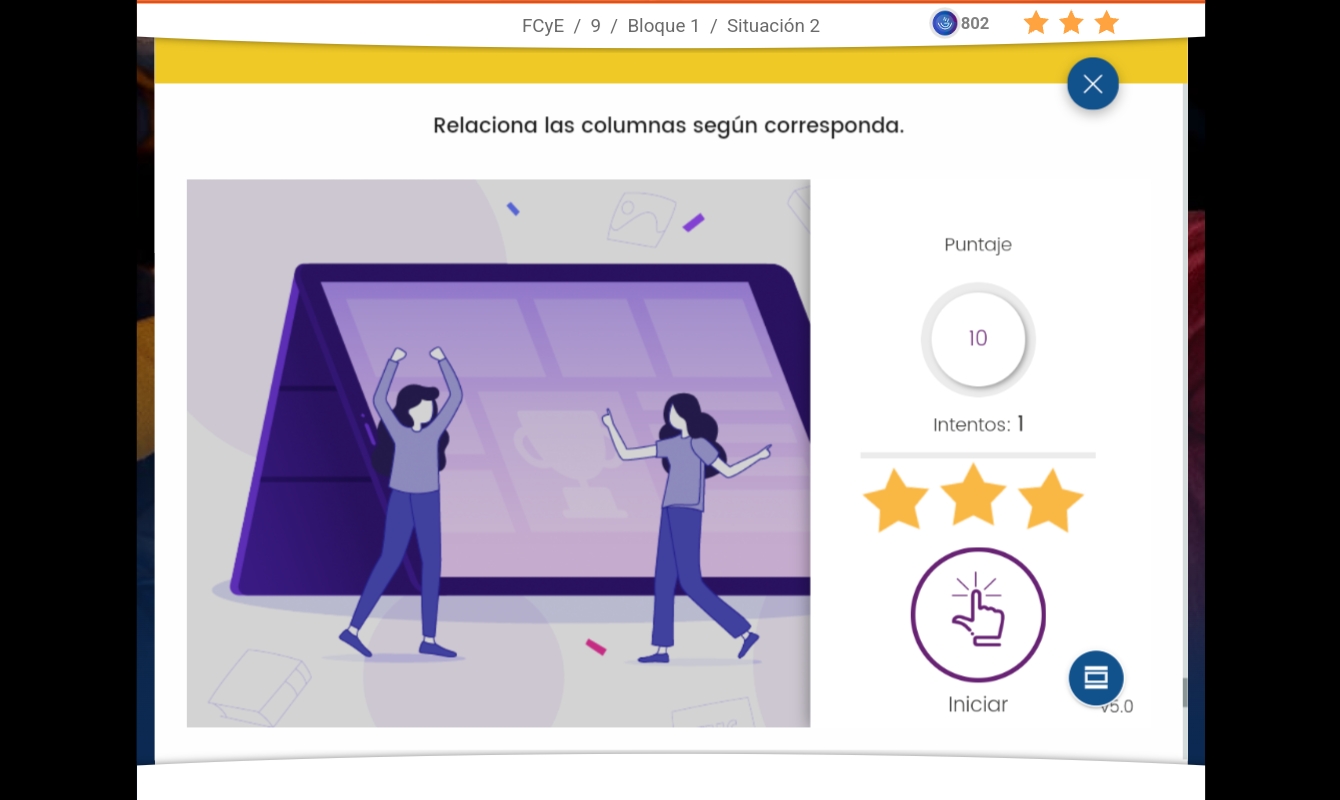This screenshot has width=1340, height=800.
Task: Click the first large gold score star
Action: [x=895, y=501]
